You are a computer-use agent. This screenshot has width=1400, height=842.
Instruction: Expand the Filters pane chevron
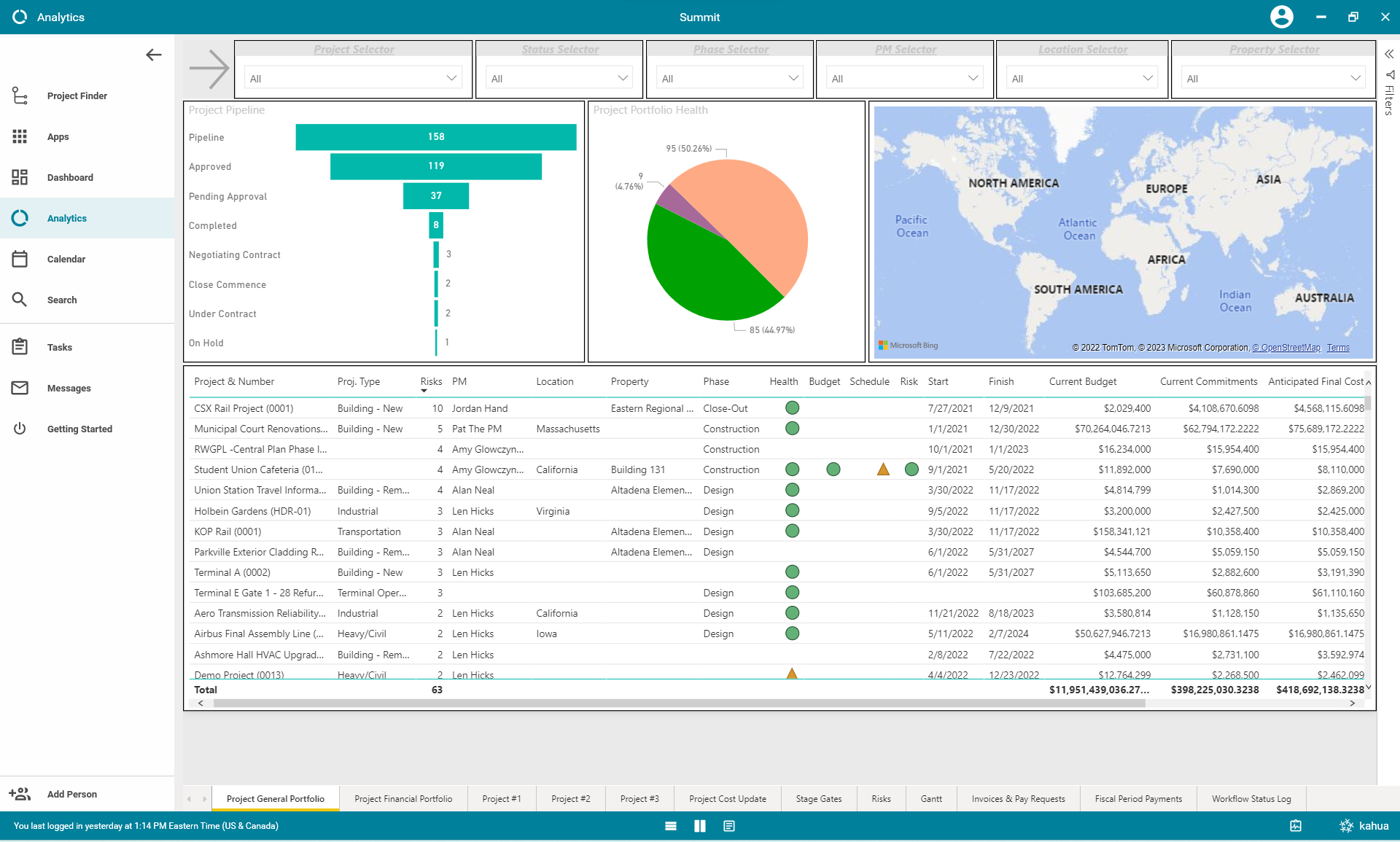coord(1389,54)
